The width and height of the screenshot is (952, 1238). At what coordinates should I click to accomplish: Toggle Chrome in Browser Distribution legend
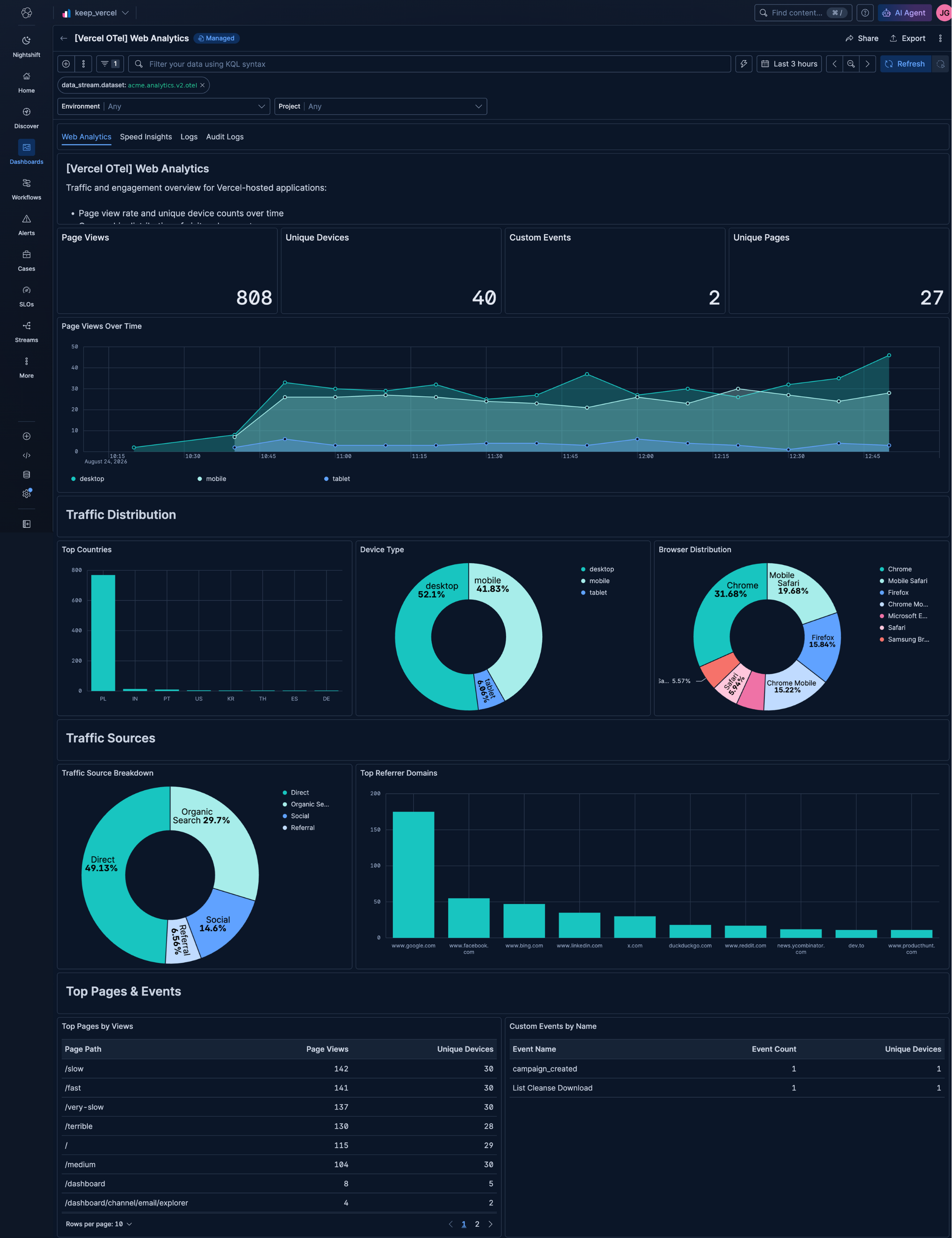pyautogui.click(x=895, y=569)
